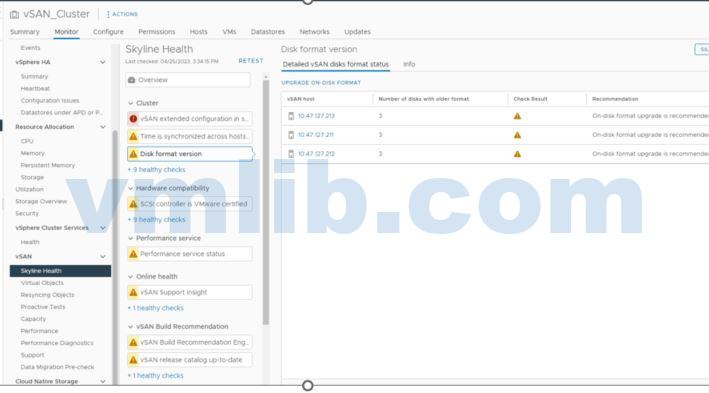Open the Hosts tab
The image size is (709, 393).
199,32
